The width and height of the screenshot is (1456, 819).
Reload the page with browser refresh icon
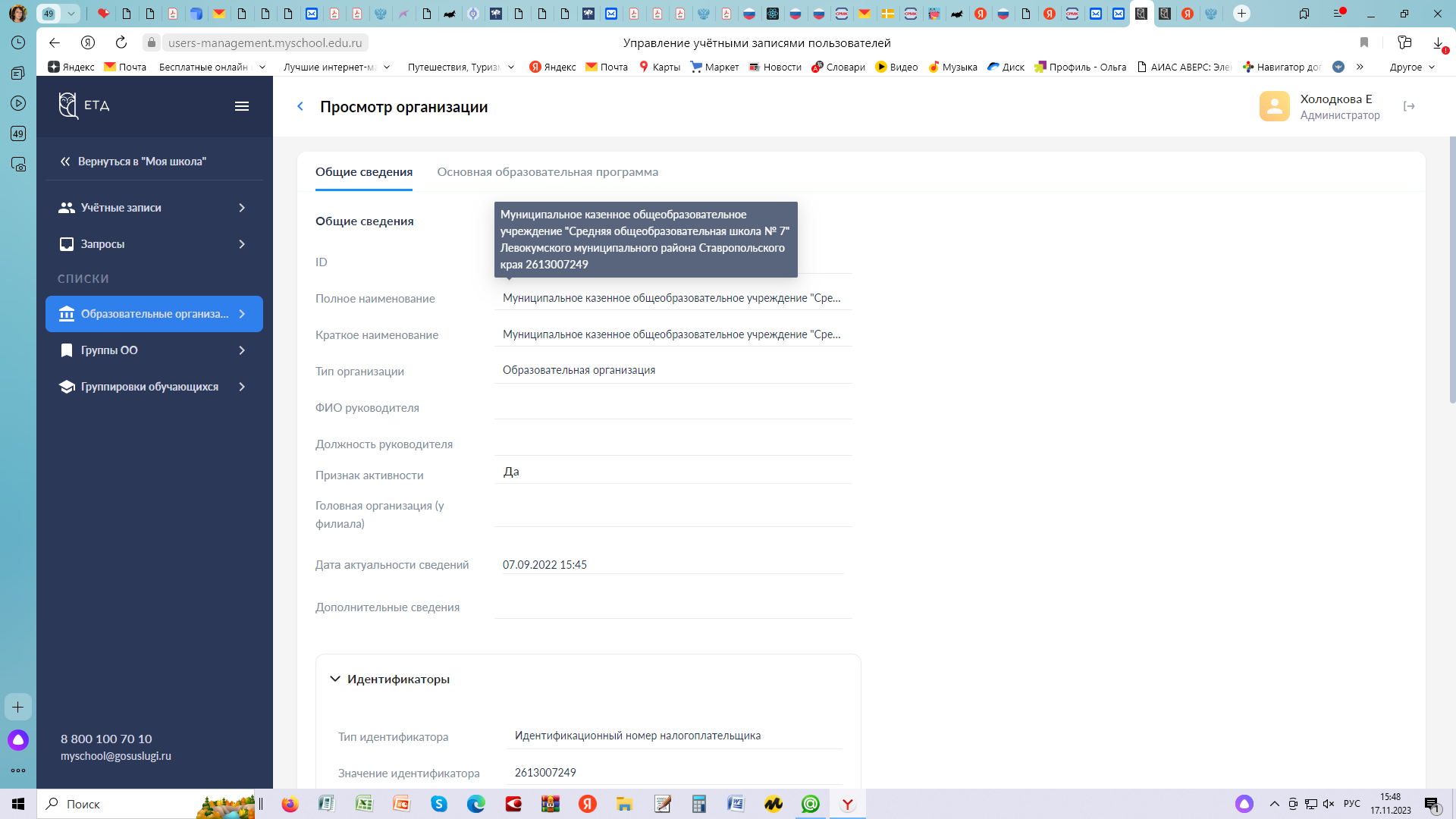coord(121,42)
